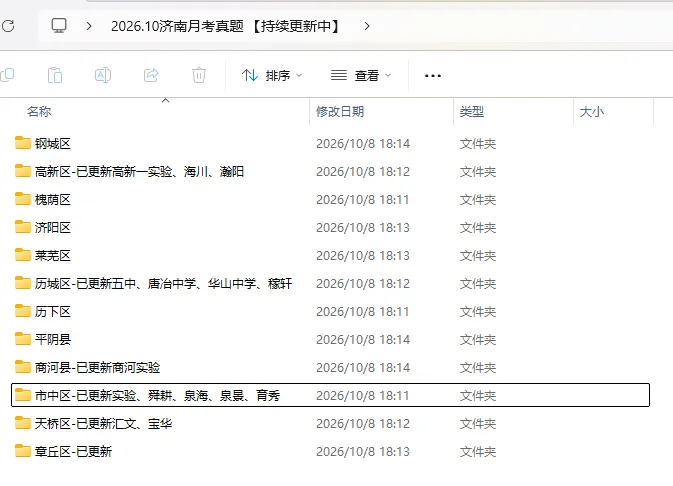
Task: Click the modified date of 济阳区 folder
Action: click(363, 228)
